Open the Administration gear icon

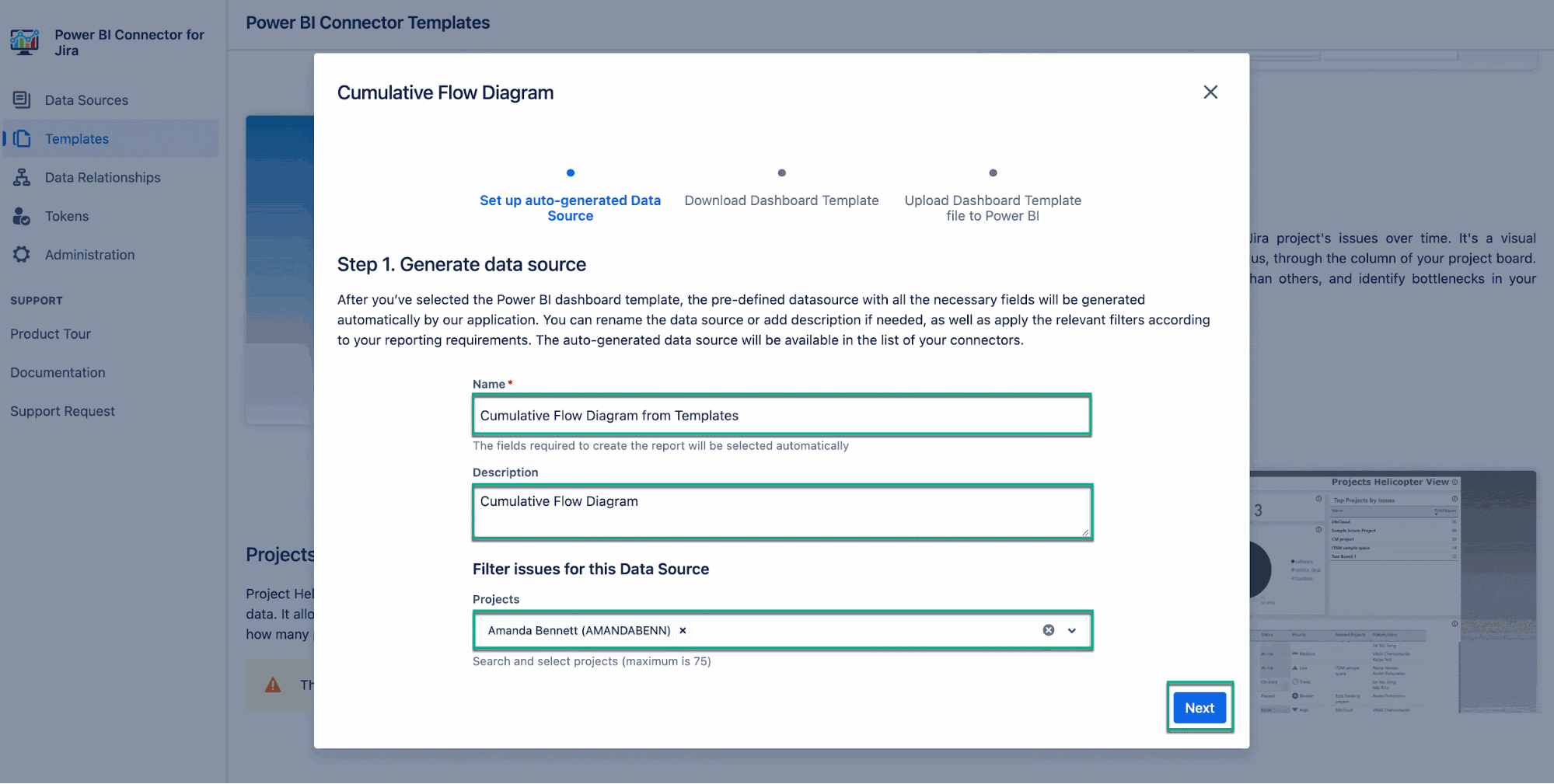[21, 254]
